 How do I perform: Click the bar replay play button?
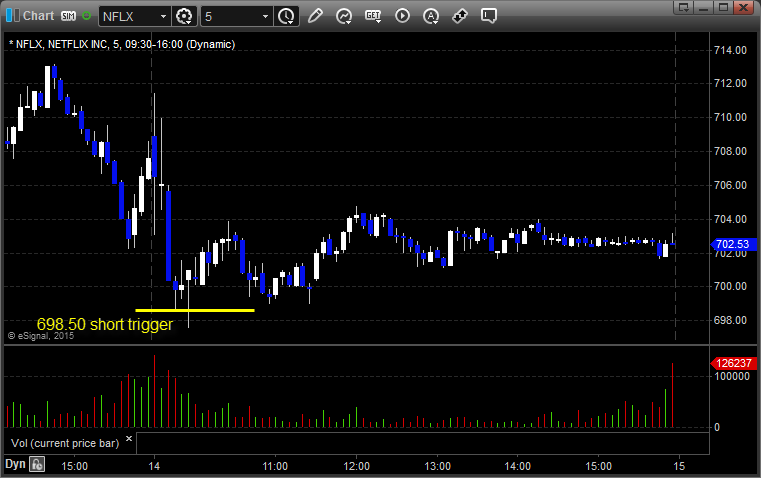(x=402, y=16)
